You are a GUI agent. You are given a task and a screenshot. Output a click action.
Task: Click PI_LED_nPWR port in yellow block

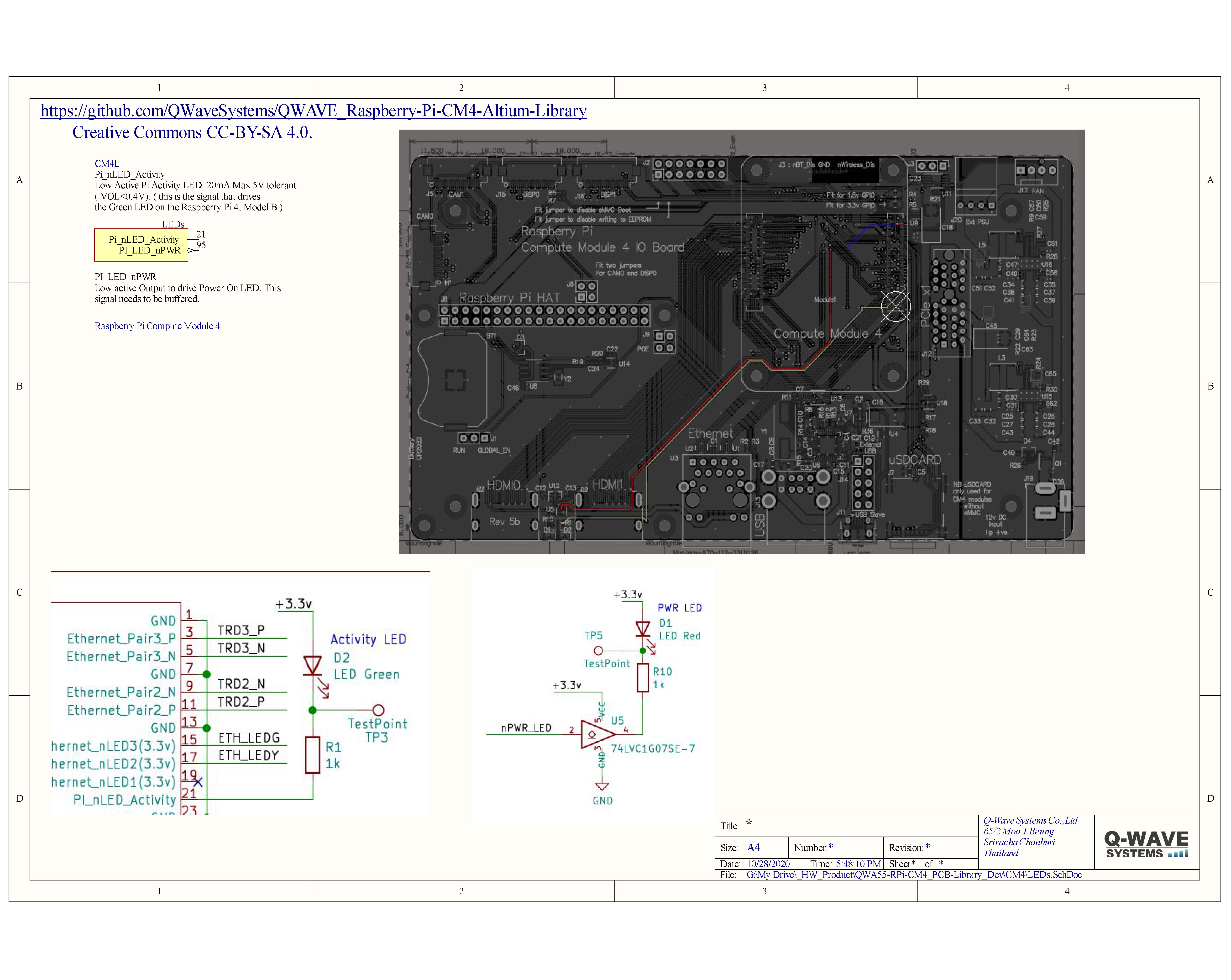pos(150,250)
